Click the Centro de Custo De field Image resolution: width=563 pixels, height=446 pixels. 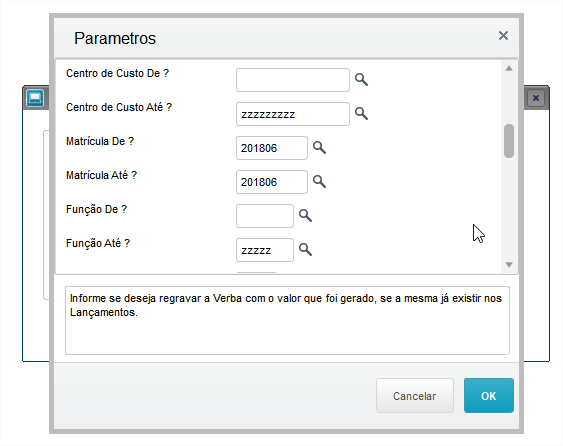(293, 80)
